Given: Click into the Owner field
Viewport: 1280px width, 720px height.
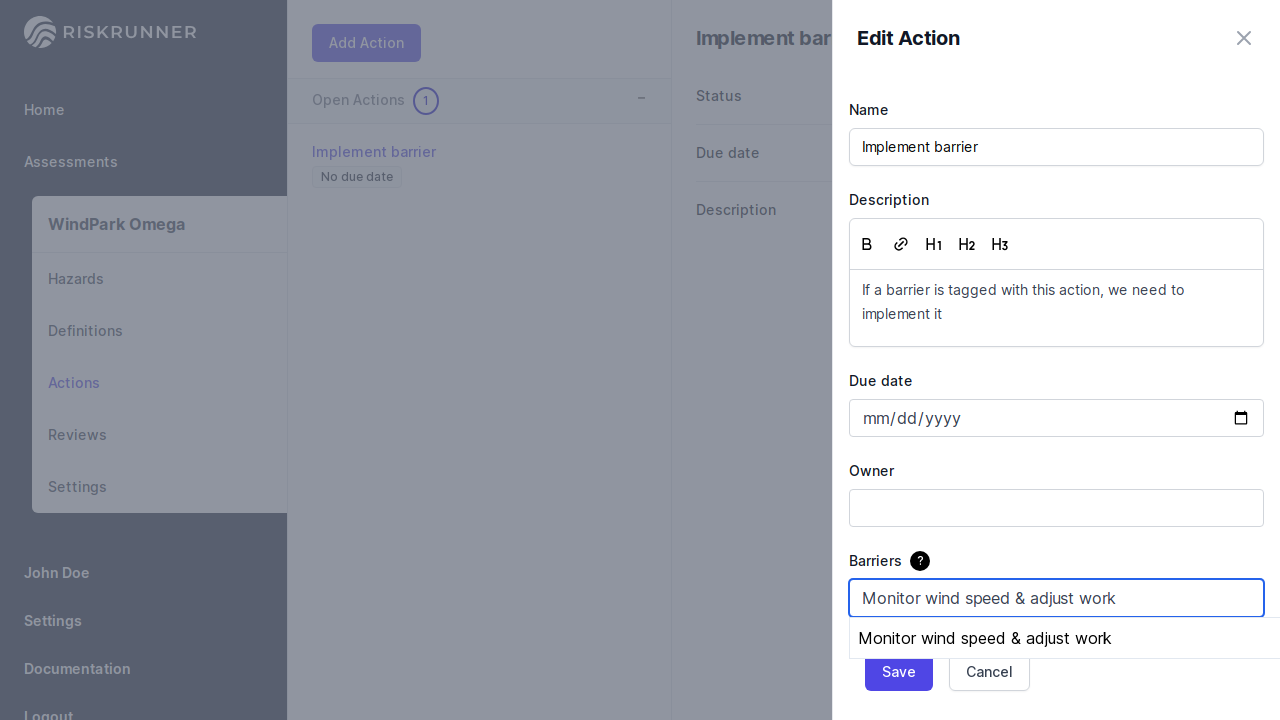Looking at the screenshot, I should [1056, 508].
